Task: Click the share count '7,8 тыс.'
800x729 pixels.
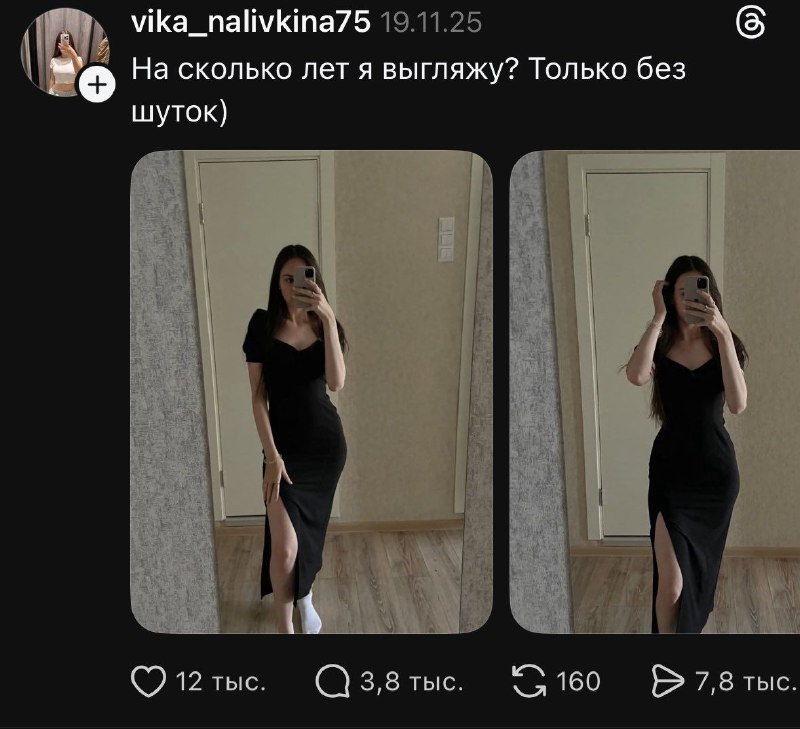Action: (x=745, y=682)
